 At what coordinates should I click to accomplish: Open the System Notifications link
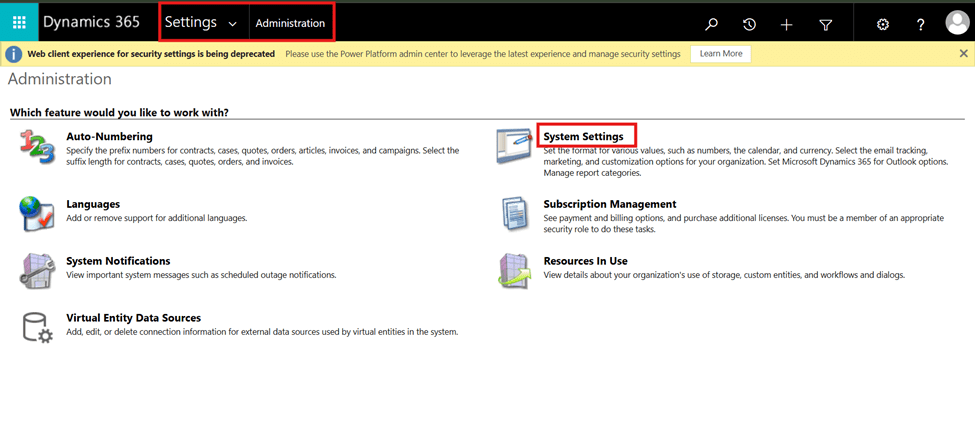pyautogui.click(x=118, y=261)
